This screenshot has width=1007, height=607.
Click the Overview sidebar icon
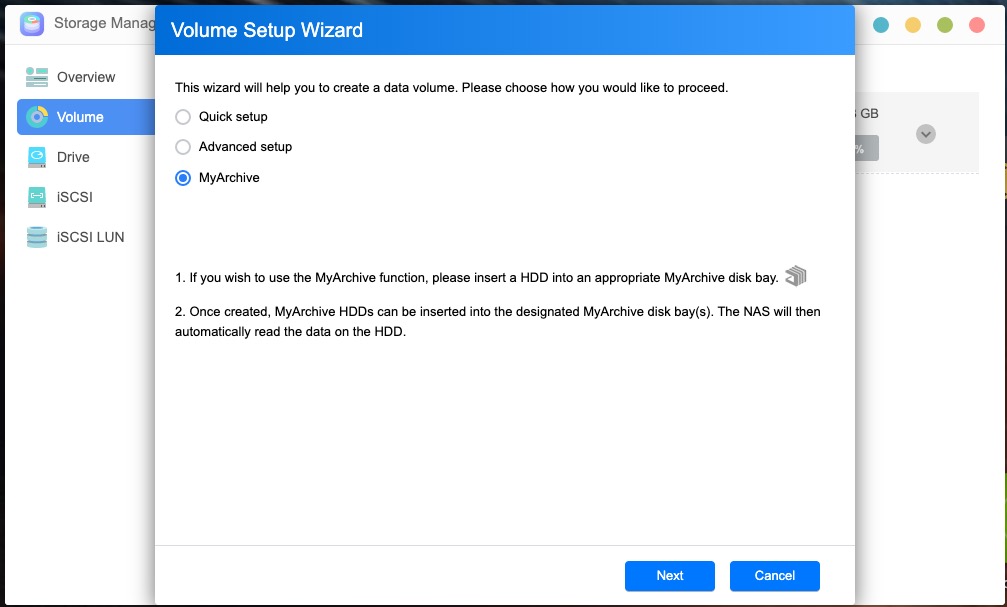[37, 77]
